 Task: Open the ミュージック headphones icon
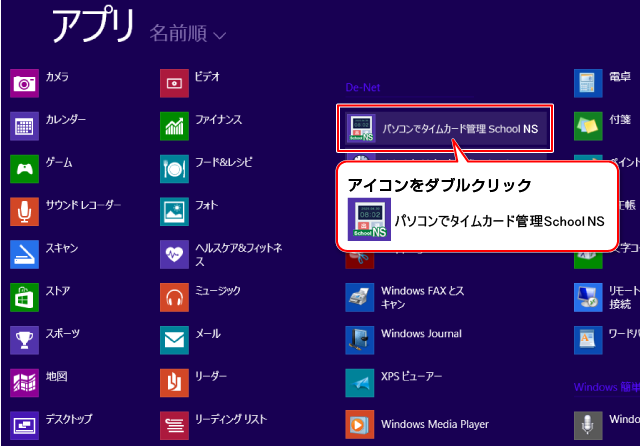point(174,297)
